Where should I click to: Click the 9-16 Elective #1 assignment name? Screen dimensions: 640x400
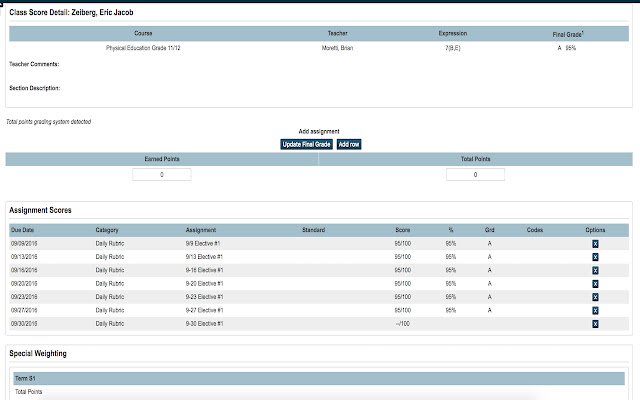pyautogui.click(x=204, y=270)
